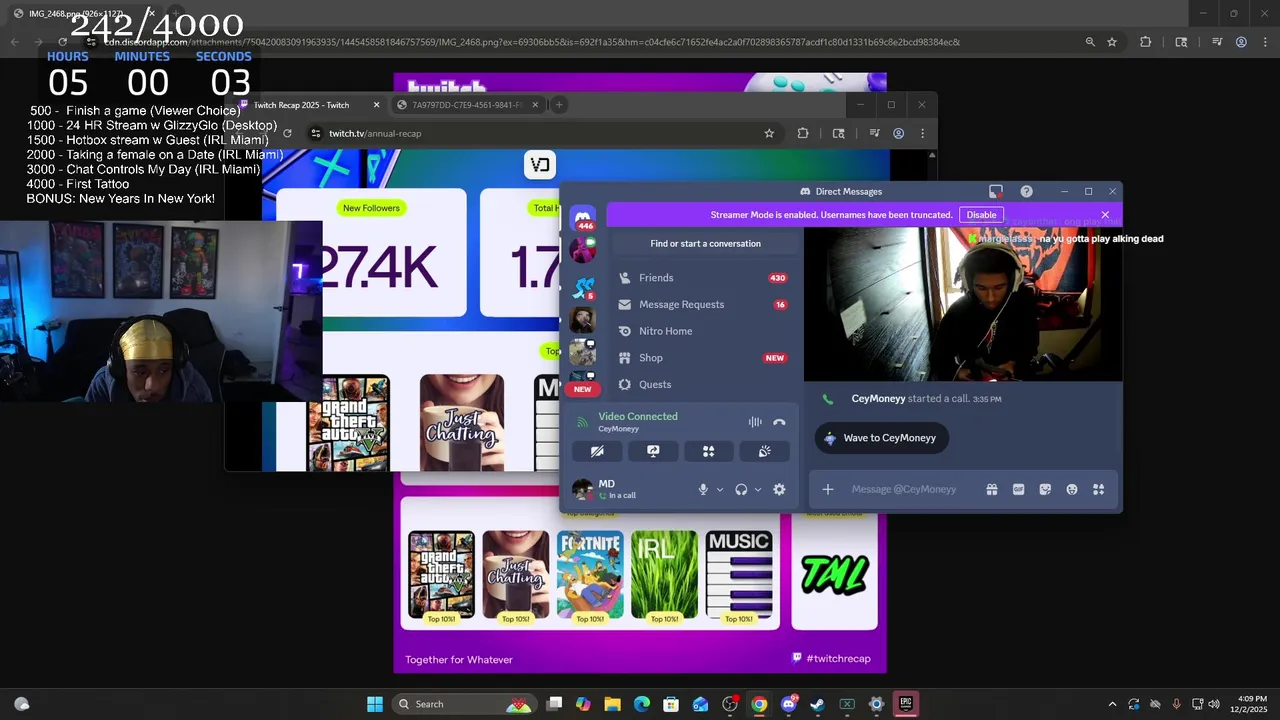Screen dimensions: 1280x720
Task: Open the Windows Start menu
Action: (x=375, y=704)
